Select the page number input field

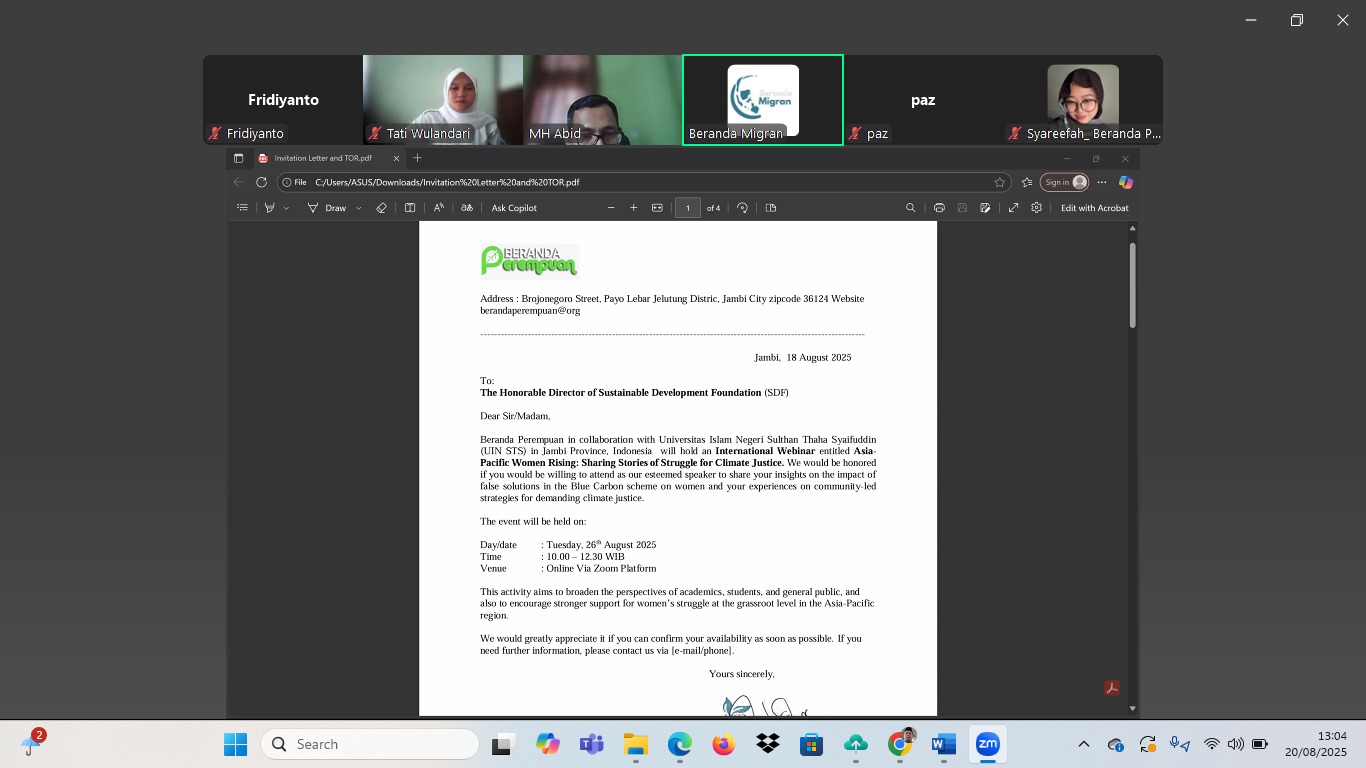(687, 208)
